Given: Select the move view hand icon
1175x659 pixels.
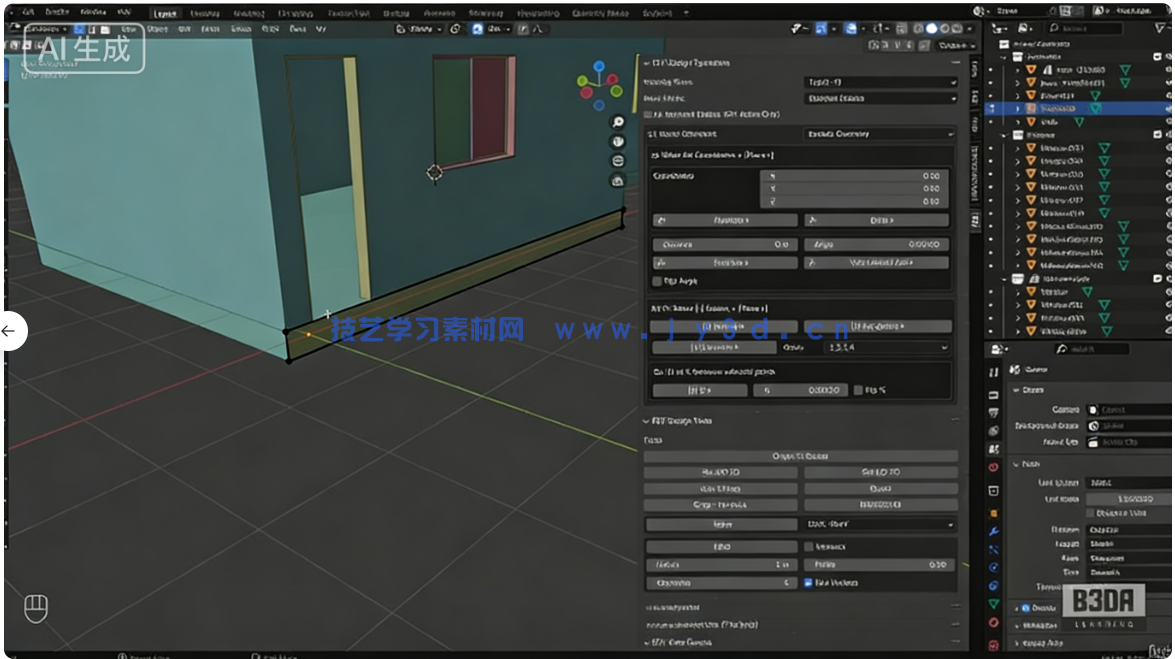Looking at the screenshot, I should click(618, 141).
